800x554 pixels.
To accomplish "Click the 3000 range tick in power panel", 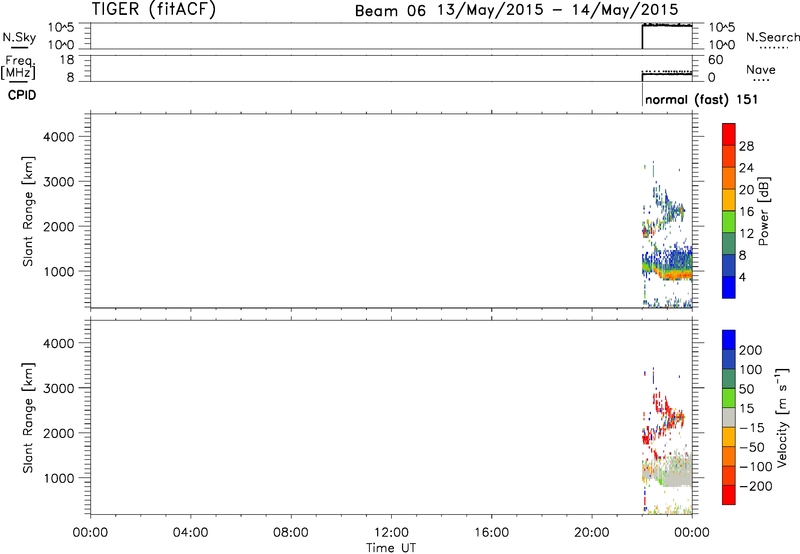I will pos(59,182).
